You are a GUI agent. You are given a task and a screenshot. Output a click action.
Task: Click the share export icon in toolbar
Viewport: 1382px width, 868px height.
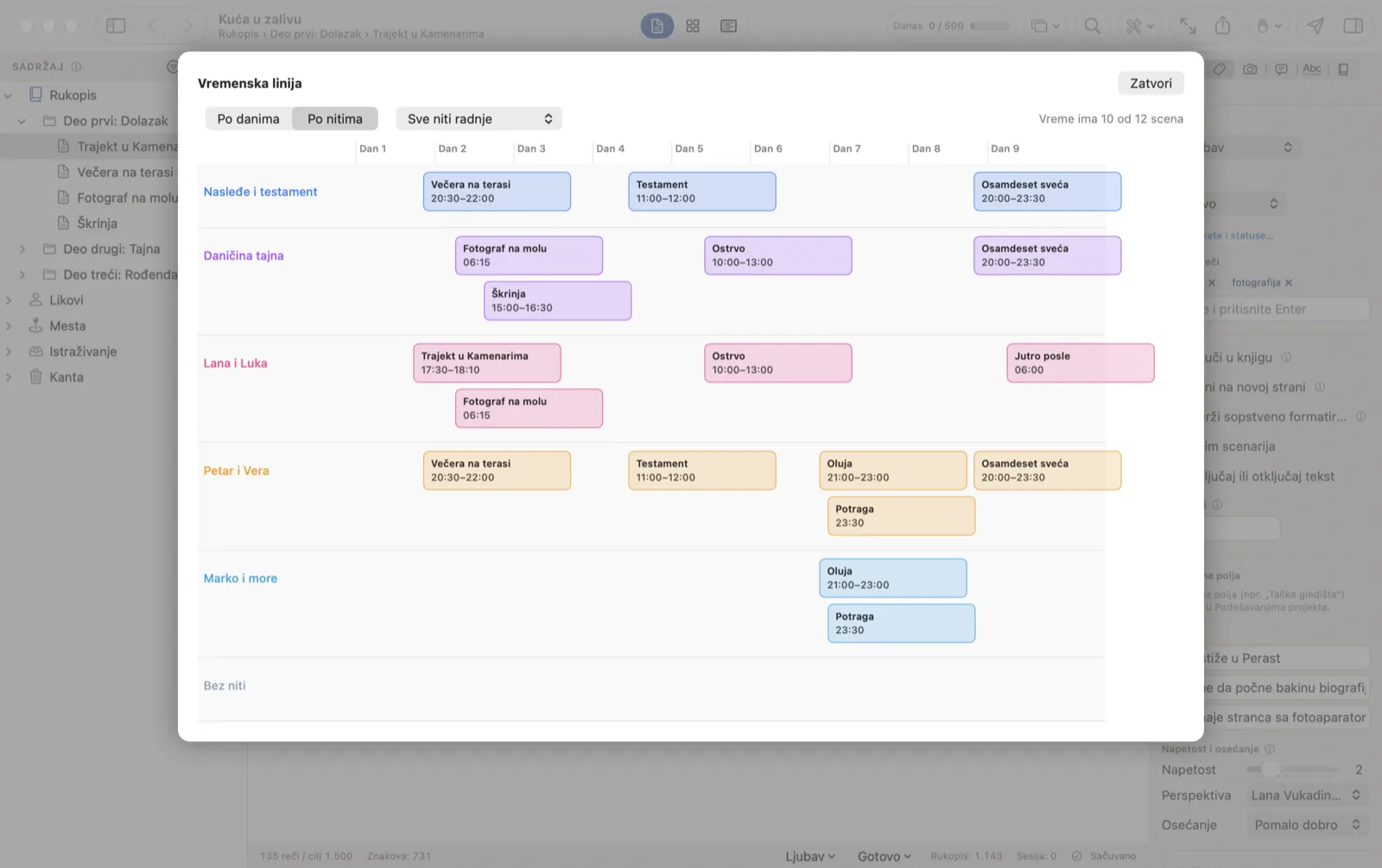coord(1222,26)
